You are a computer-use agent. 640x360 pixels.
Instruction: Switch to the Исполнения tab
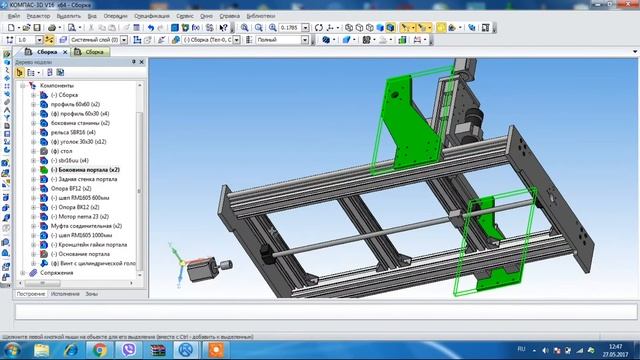click(x=65, y=294)
